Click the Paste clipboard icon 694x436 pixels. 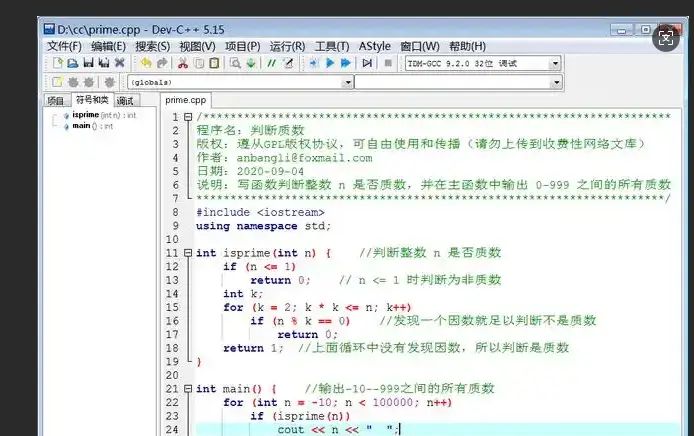214,63
